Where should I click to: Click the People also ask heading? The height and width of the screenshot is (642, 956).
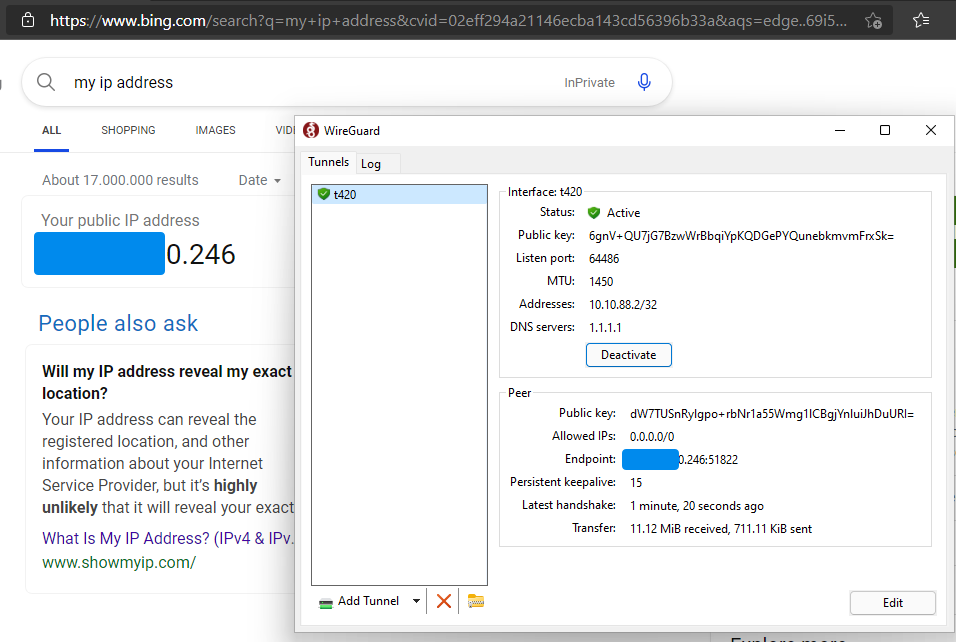coord(118,323)
